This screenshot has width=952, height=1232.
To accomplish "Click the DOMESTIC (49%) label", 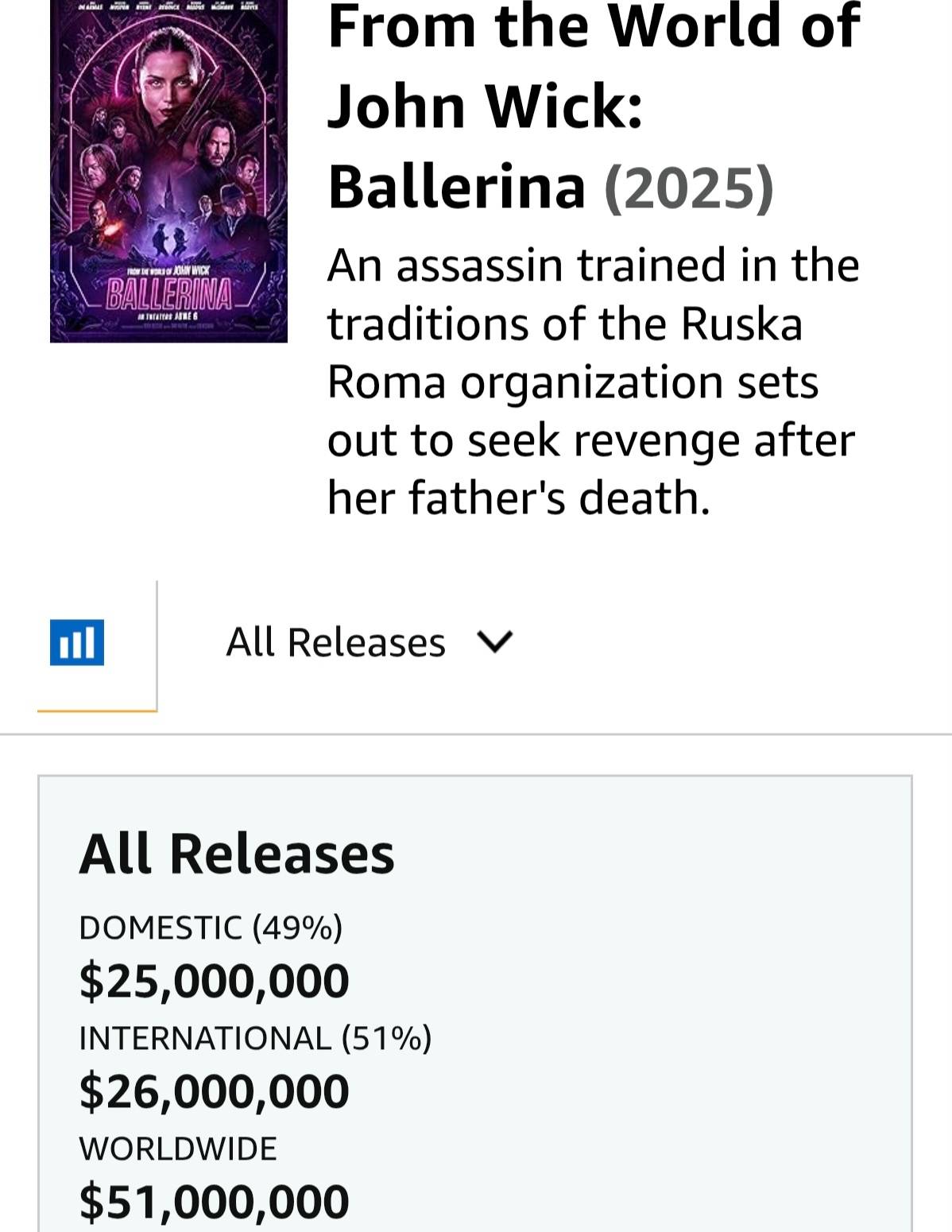I will pos(211,928).
